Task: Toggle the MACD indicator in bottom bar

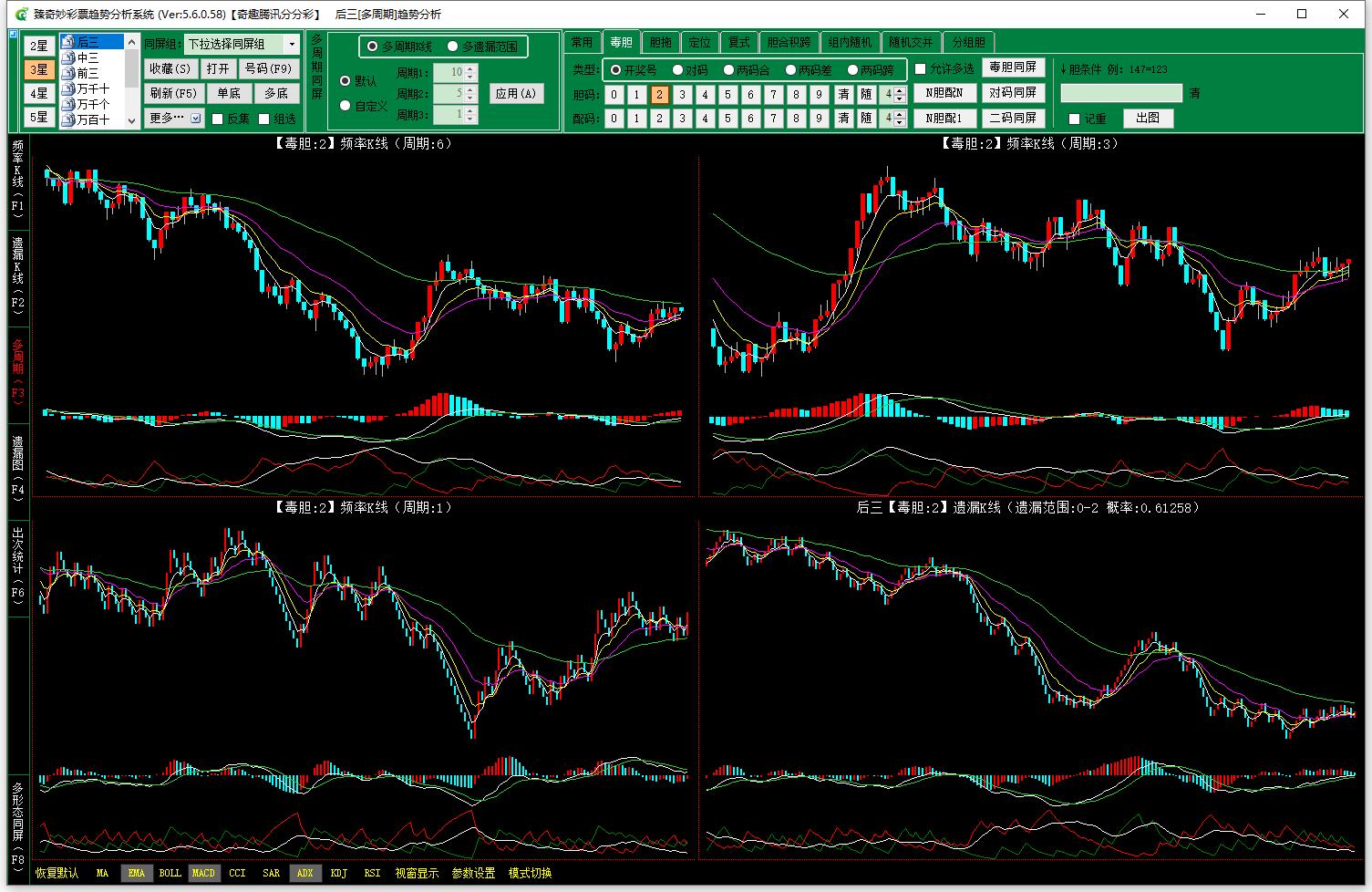Action: point(203,873)
